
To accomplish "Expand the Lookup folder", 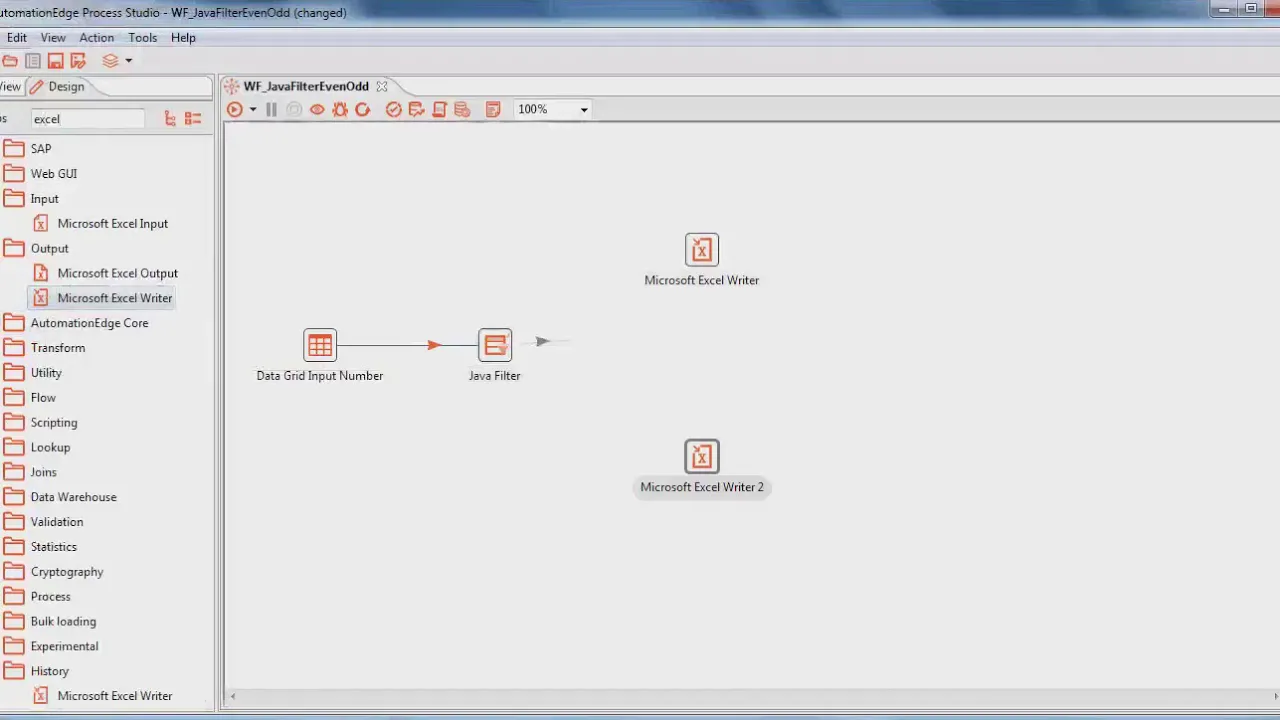I will (37, 447).
